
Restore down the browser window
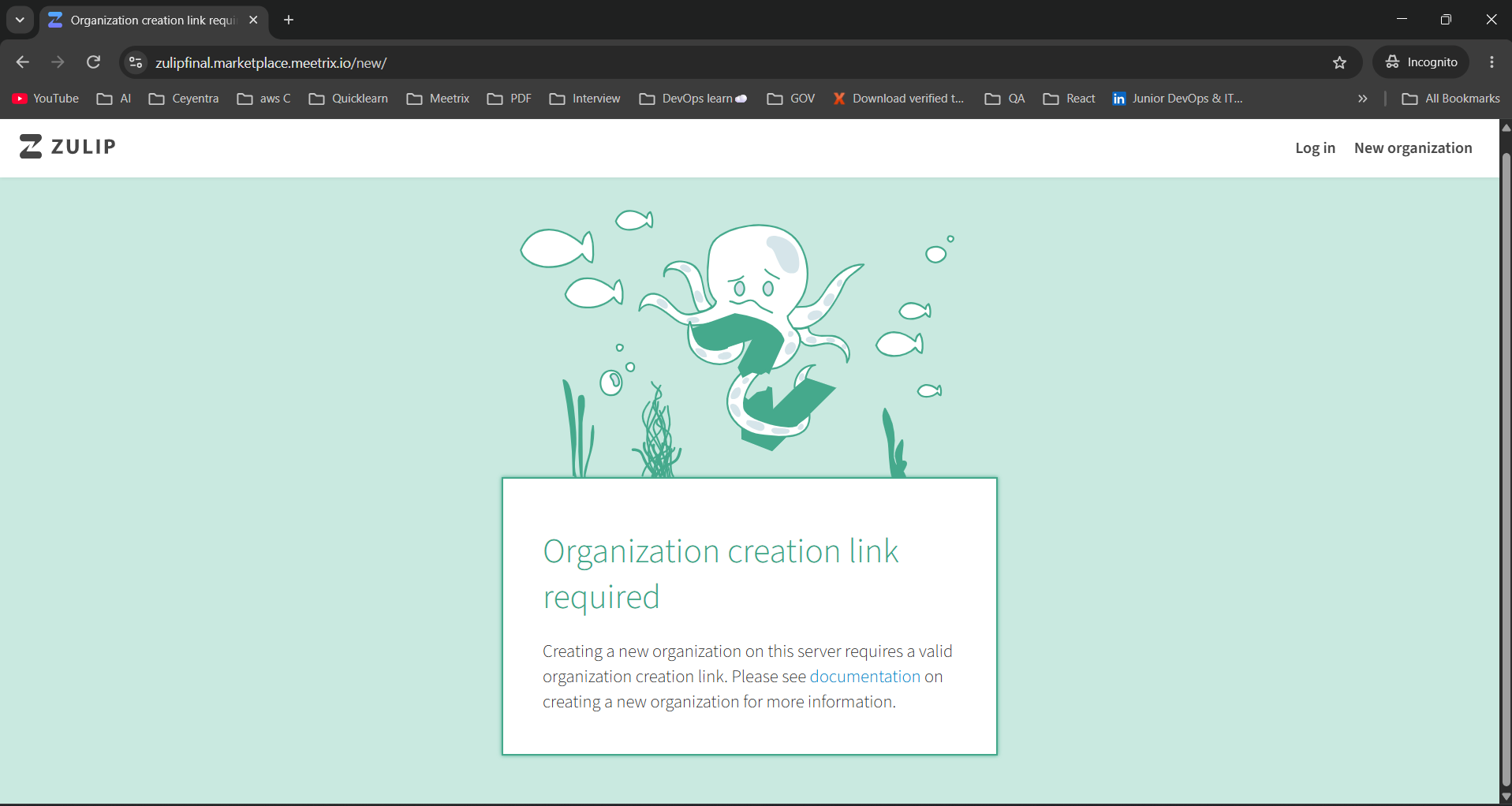(1446, 20)
